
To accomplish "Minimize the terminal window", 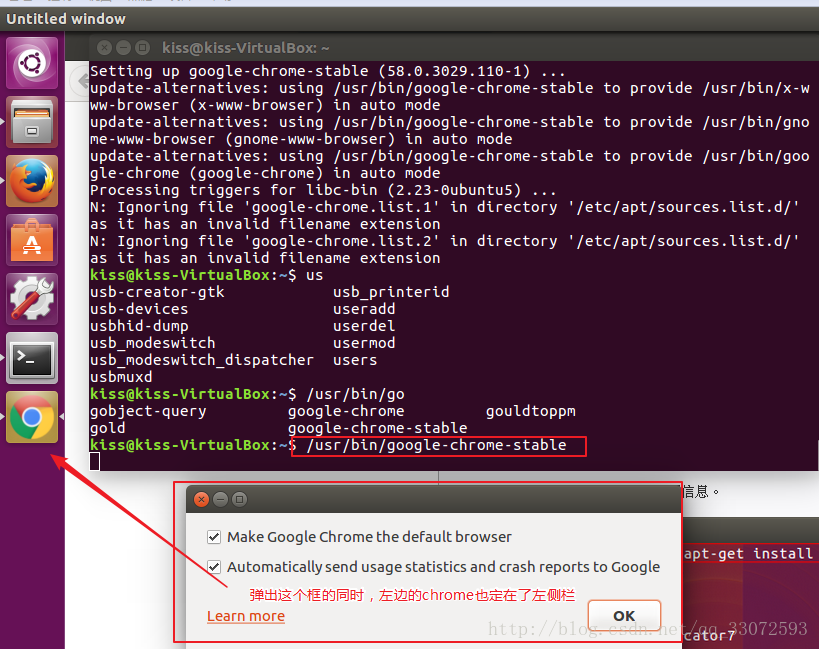I will pos(123,48).
